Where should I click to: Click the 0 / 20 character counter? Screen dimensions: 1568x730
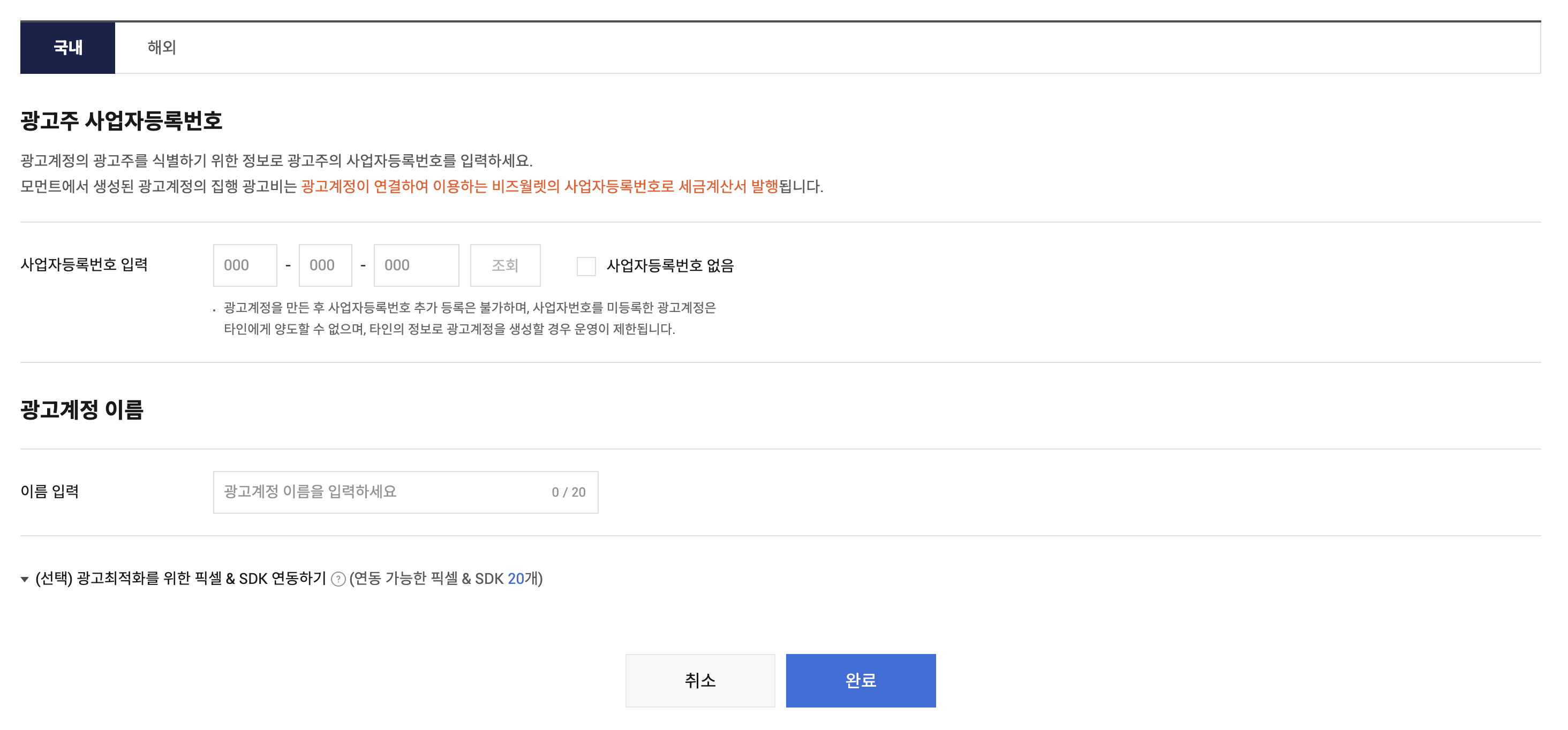point(568,492)
